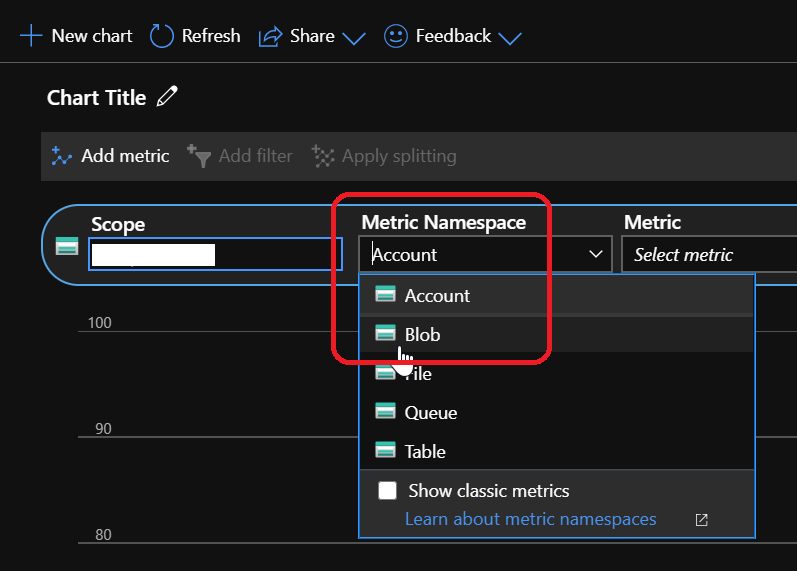Click the storage icon next to Scope

tap(67, 246)
